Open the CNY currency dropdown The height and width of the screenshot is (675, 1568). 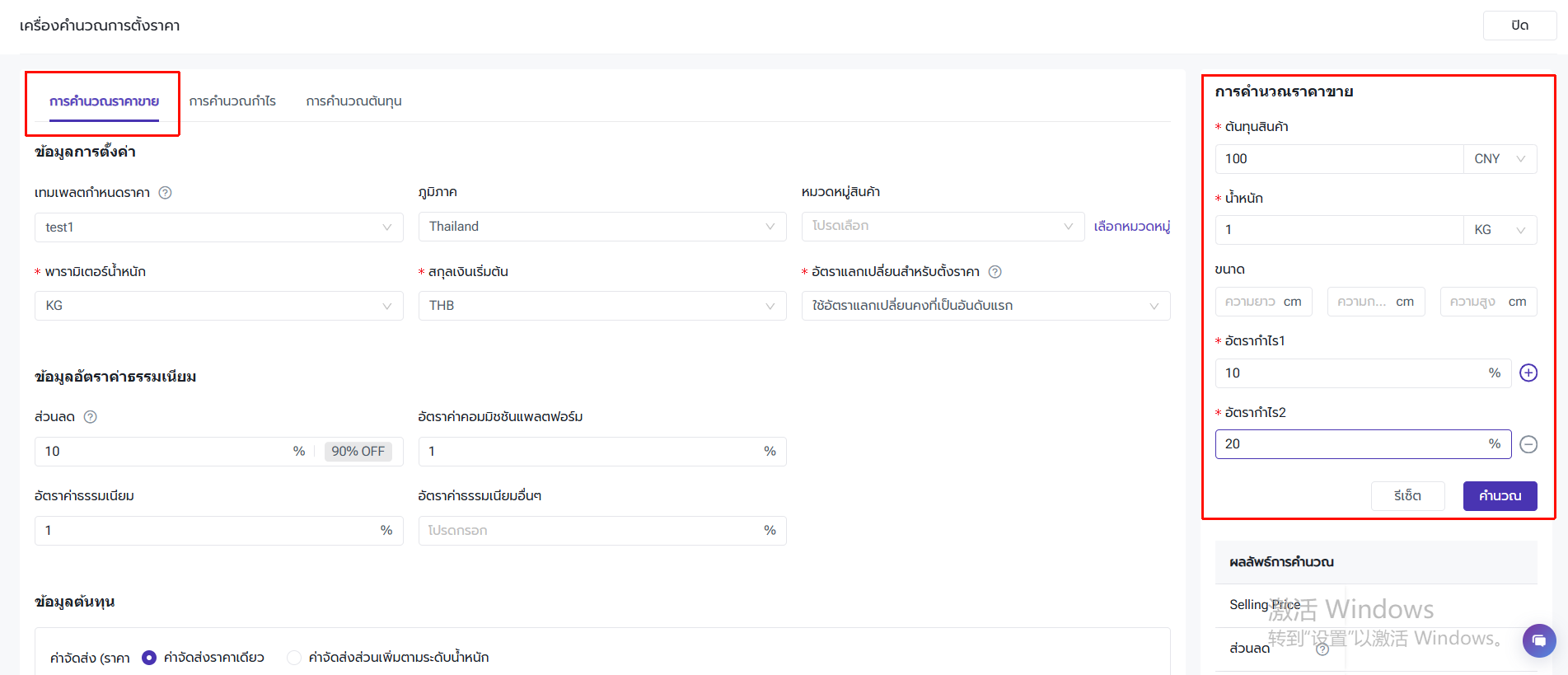point(1499,159)
